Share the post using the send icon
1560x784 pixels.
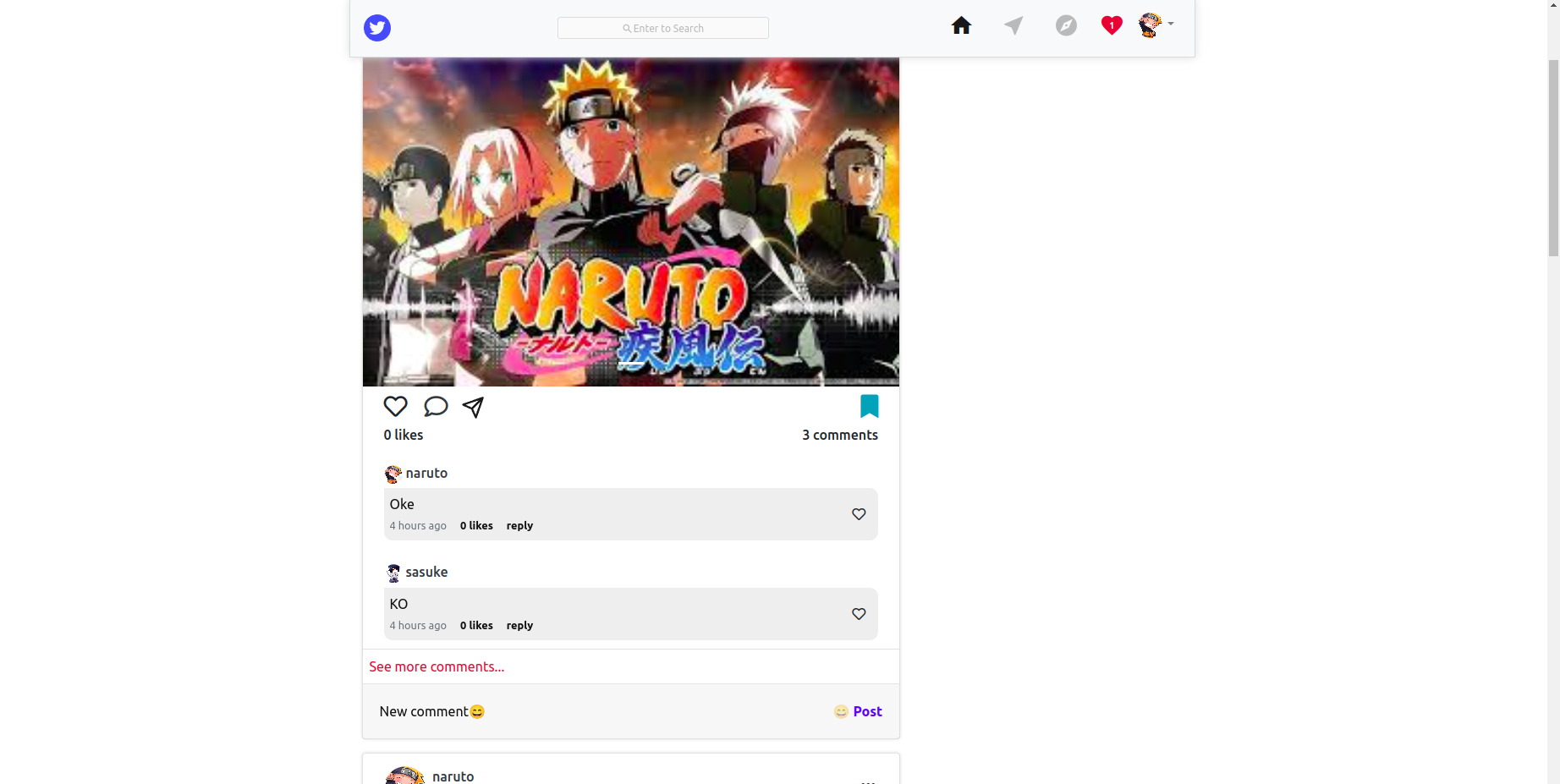click(x=473, y=407)
